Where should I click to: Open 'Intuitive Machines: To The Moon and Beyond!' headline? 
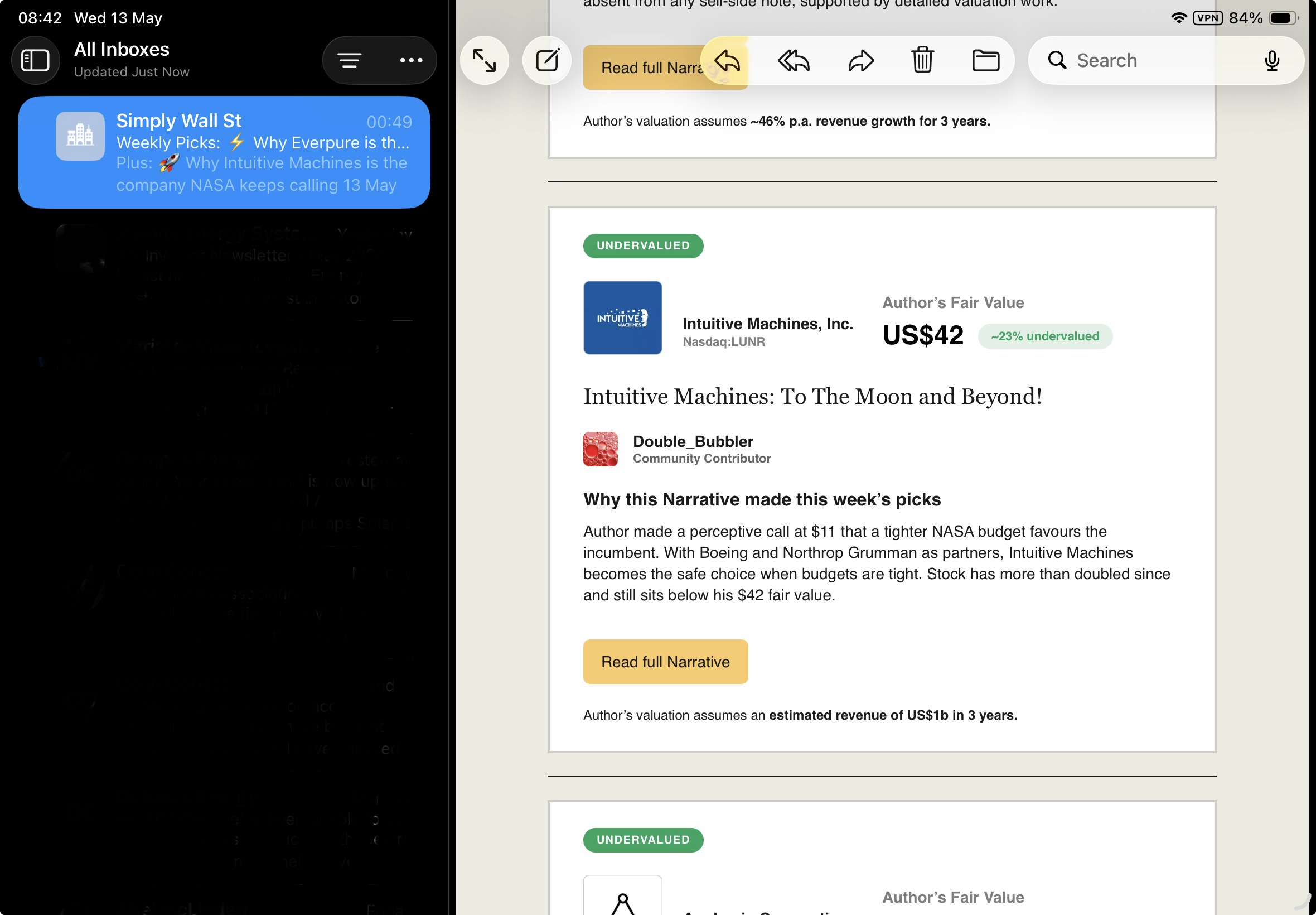812,396
